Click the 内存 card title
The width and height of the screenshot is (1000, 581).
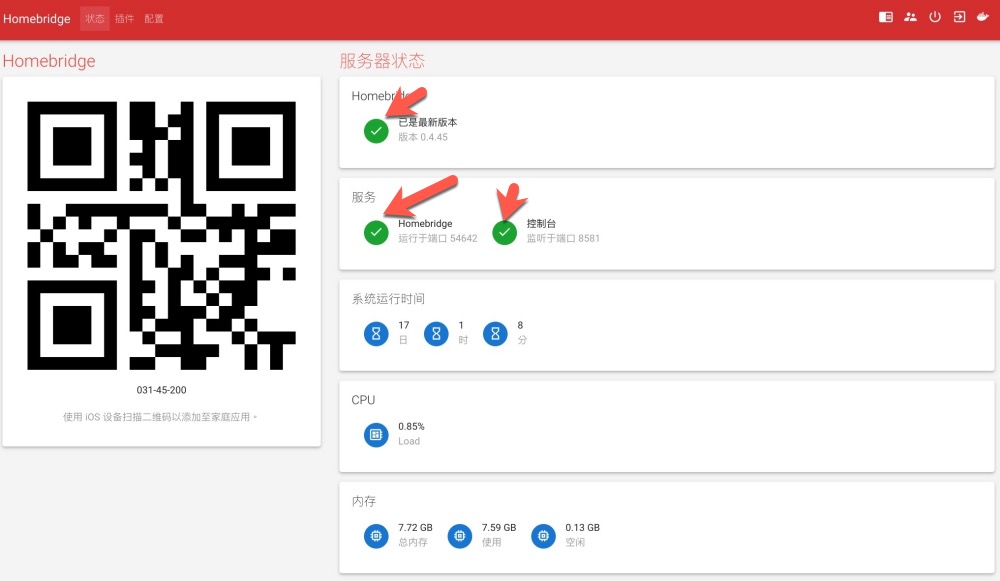(x=364, y=502)
